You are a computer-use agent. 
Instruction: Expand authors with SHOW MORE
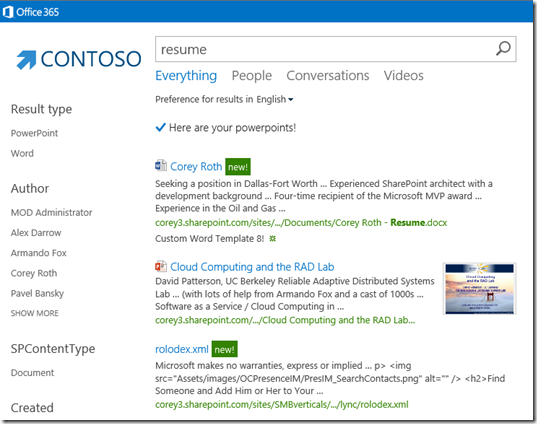35,313
